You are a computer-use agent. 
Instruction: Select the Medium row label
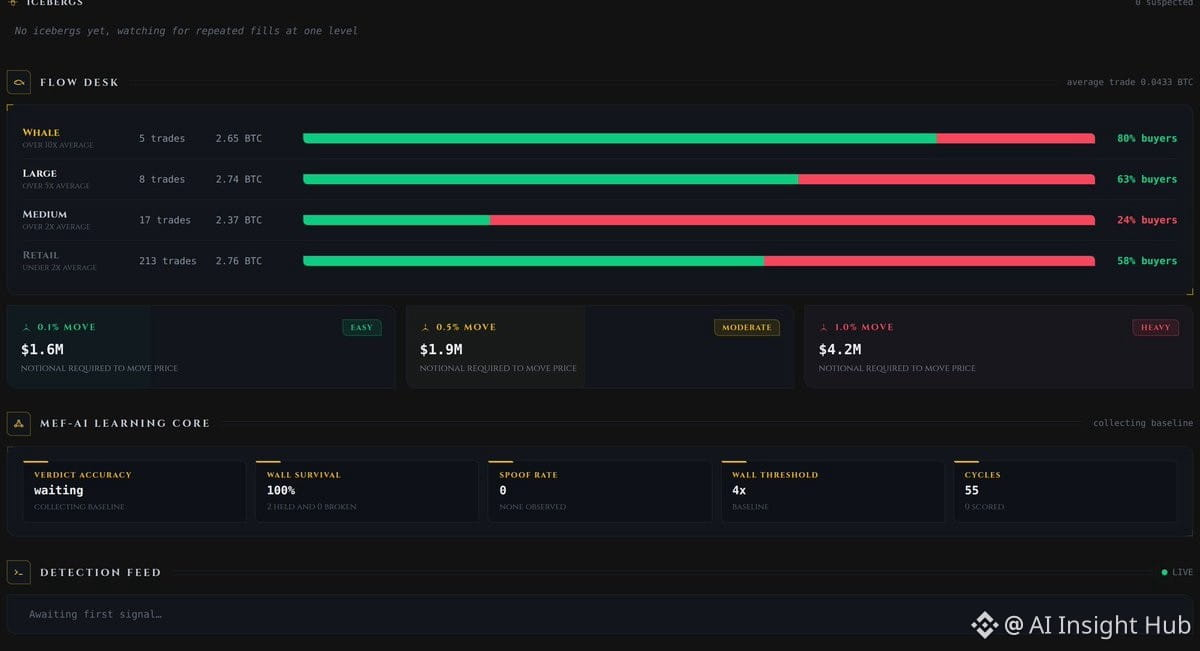coord(45,214)
